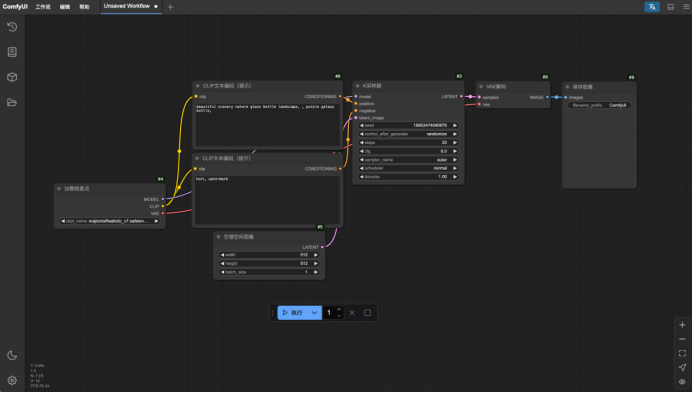Zoom out with the minus canvas button
This screenshot has width=692, height=393.
pos(682,339)
